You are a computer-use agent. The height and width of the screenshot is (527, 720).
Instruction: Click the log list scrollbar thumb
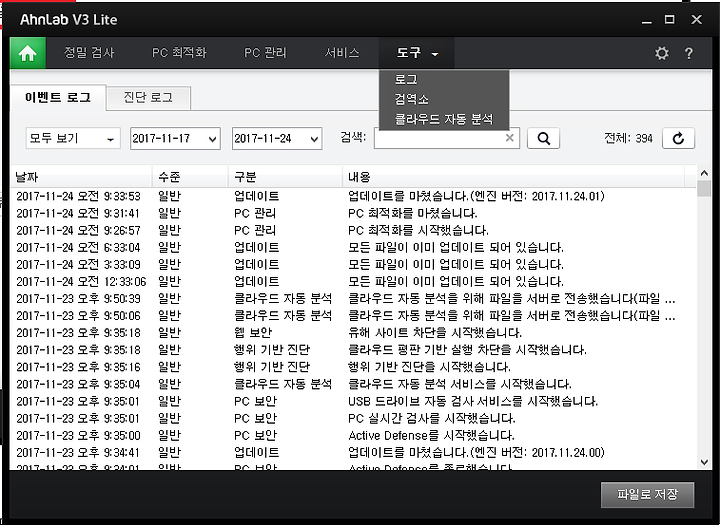704,189
